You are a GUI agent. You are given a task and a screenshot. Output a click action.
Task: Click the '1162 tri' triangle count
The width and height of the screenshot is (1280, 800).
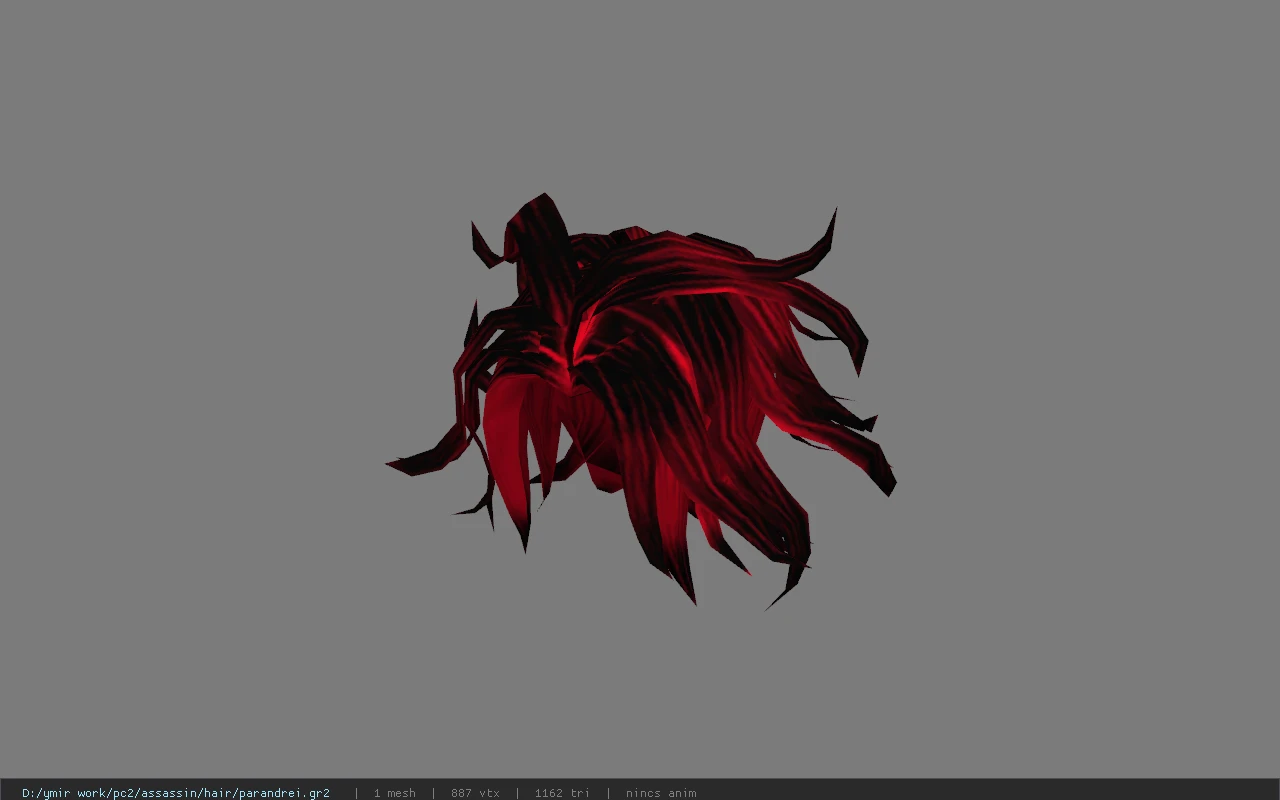click(x=562, y=793)
